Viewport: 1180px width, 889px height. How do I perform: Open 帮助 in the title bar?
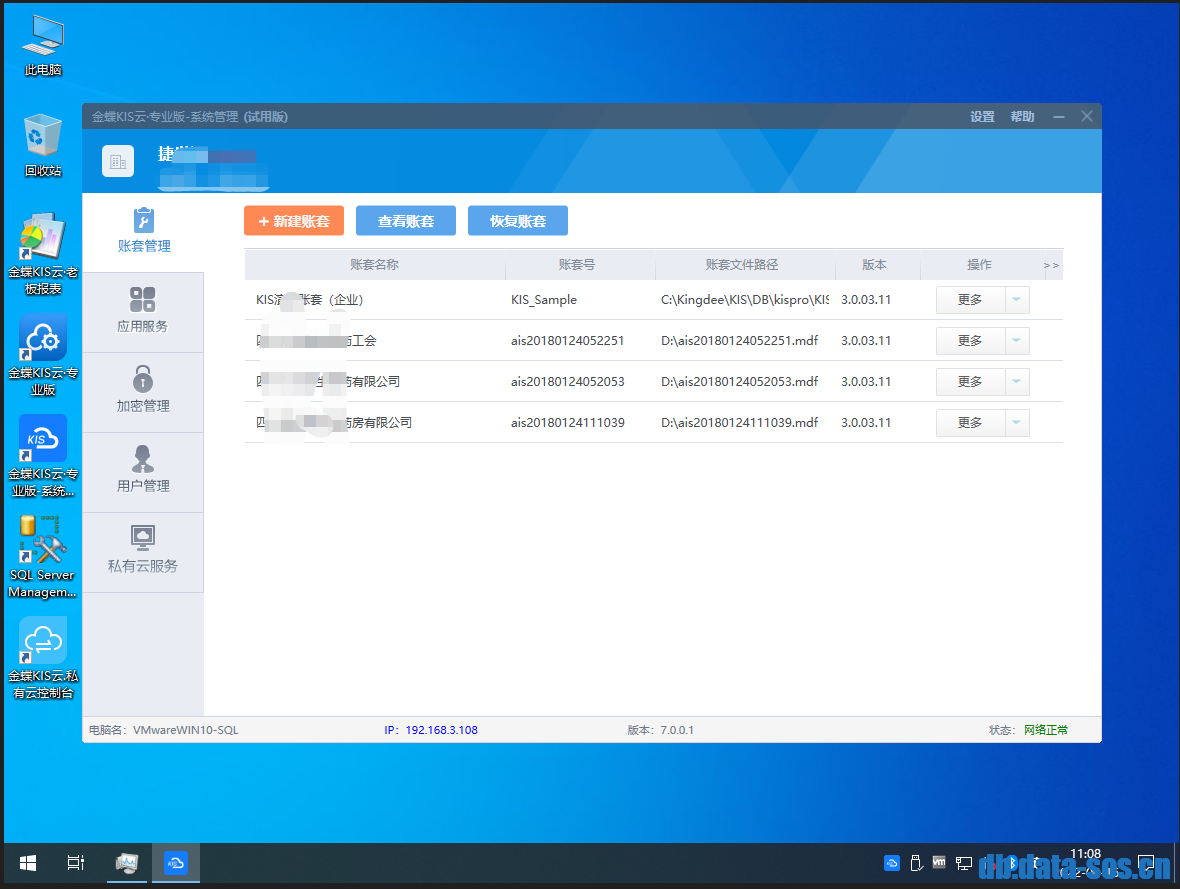[1022, 117]
